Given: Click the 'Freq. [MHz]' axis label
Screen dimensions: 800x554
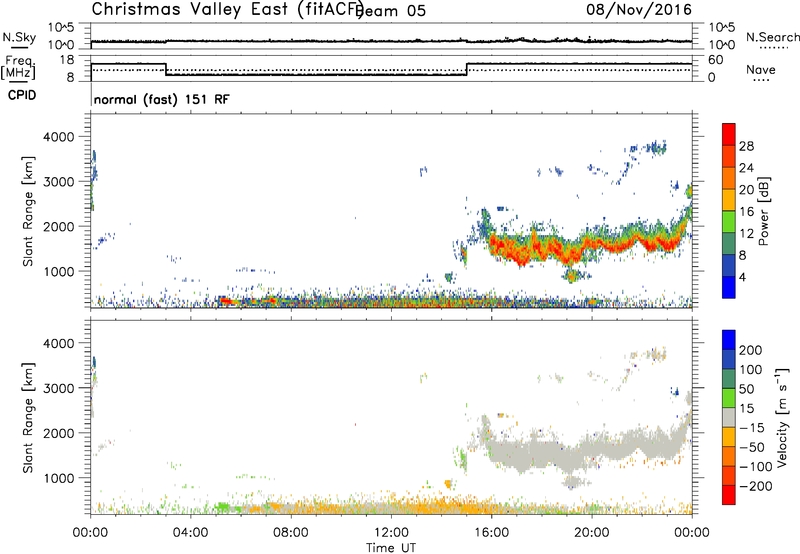Looking at the screenshot, I should (x=18, y=67).
